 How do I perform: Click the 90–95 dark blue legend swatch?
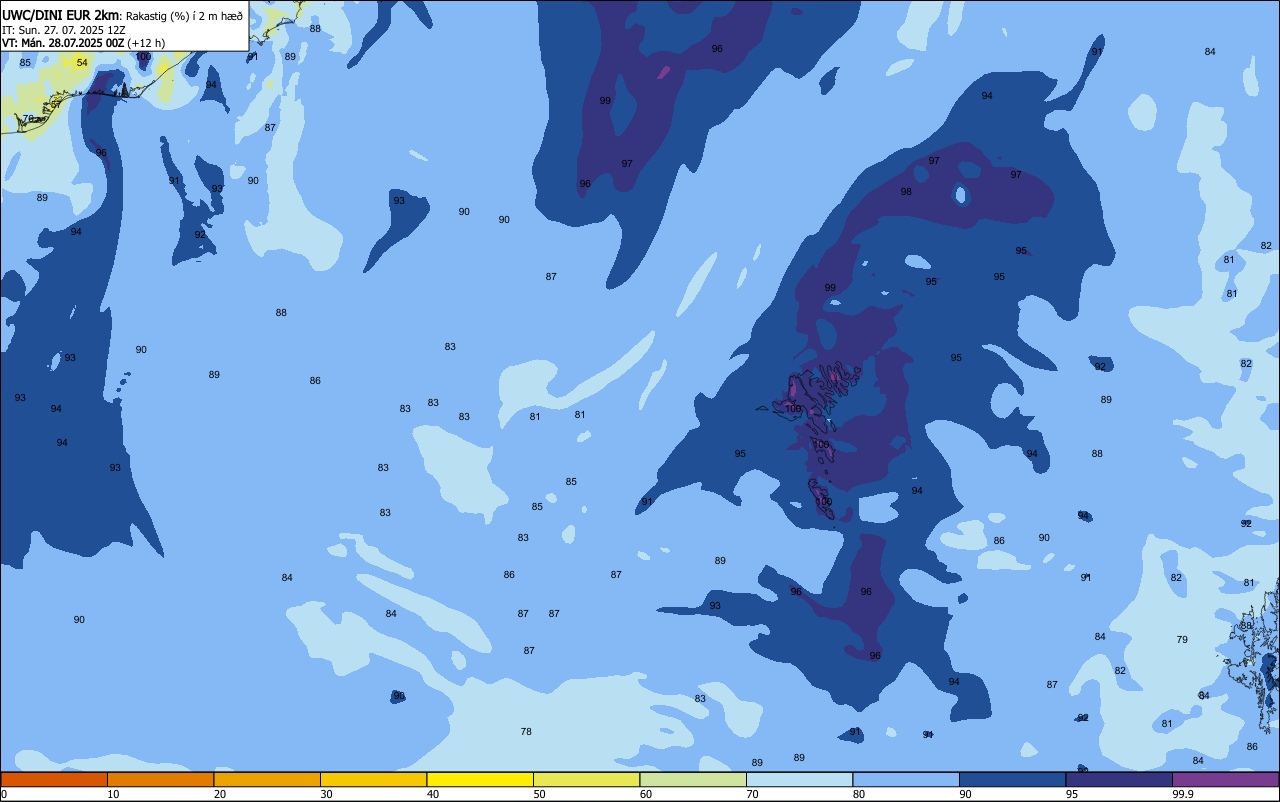tap(1012, 779)
